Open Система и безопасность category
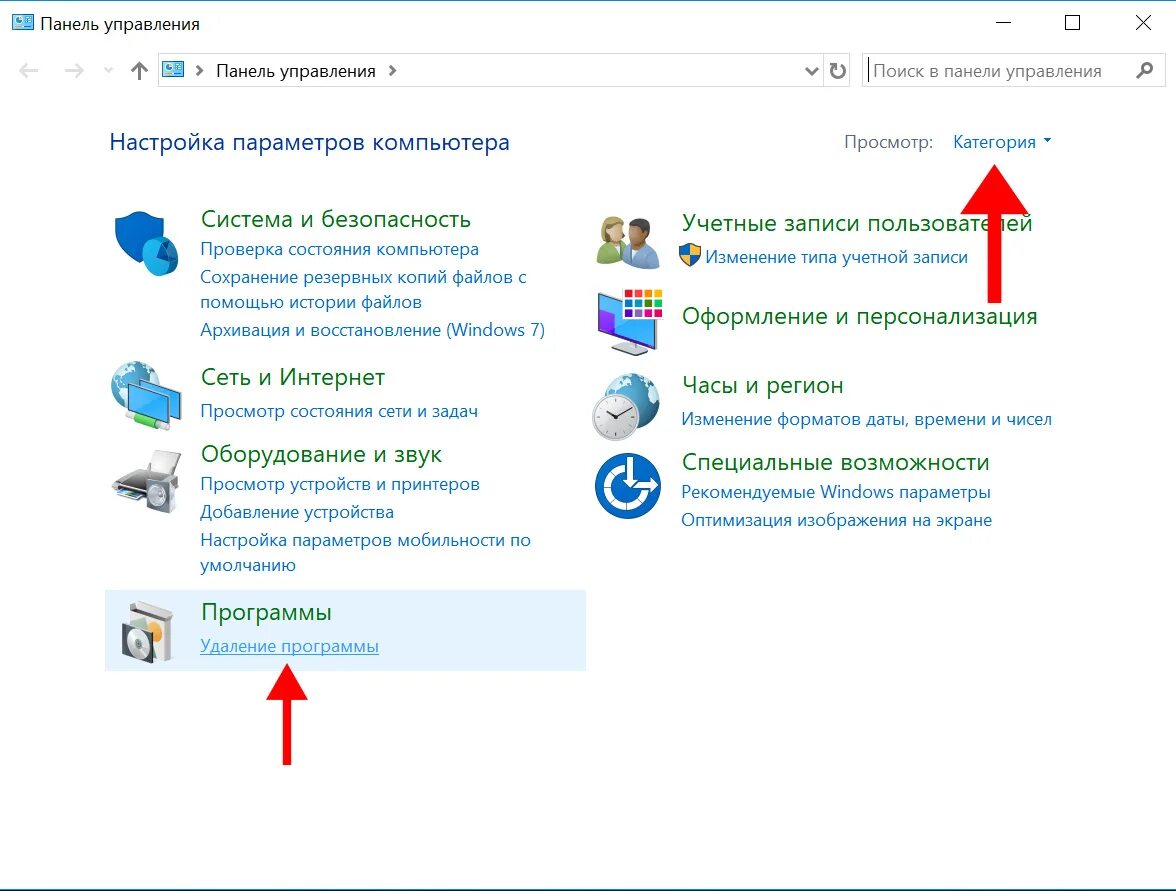The width and height of the screenshot is (1176, 891). pos(336,219)
